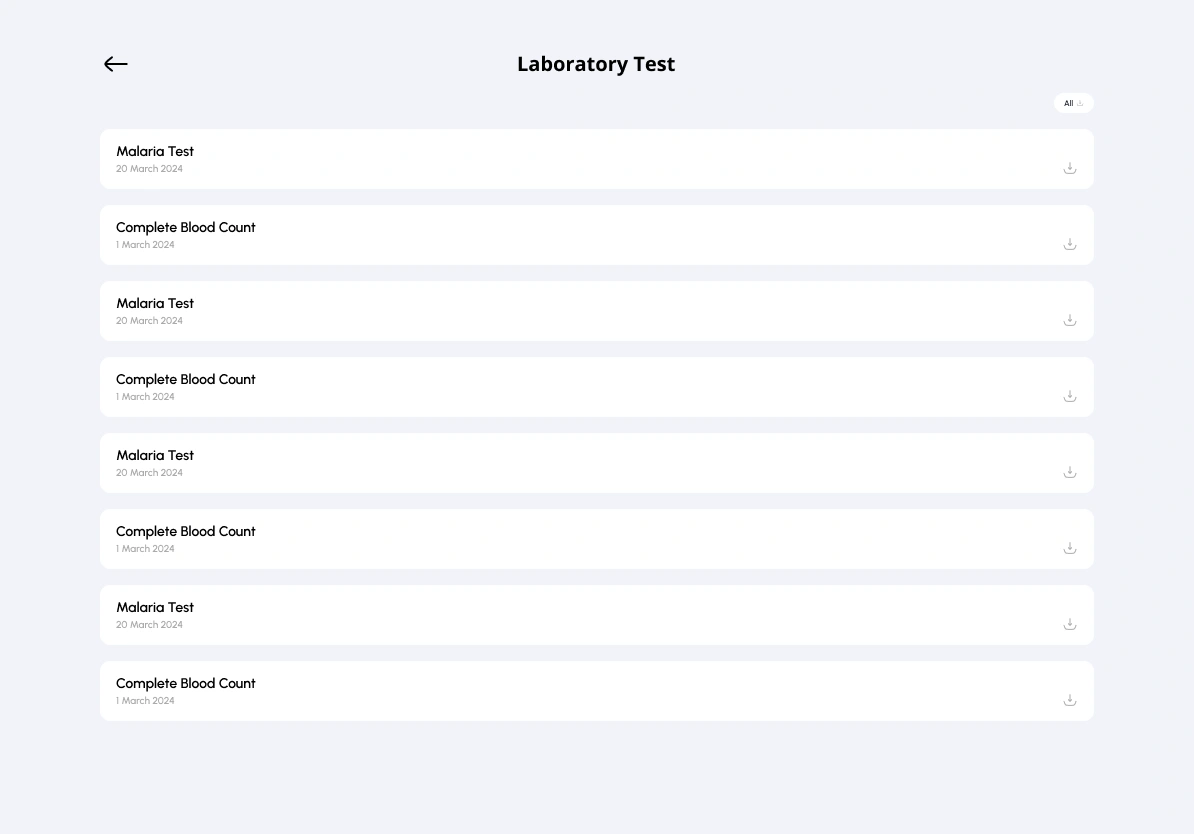Download the last Complete Blood Count report
Screen dimensions: 1194x834
[x=1069, y=700]
